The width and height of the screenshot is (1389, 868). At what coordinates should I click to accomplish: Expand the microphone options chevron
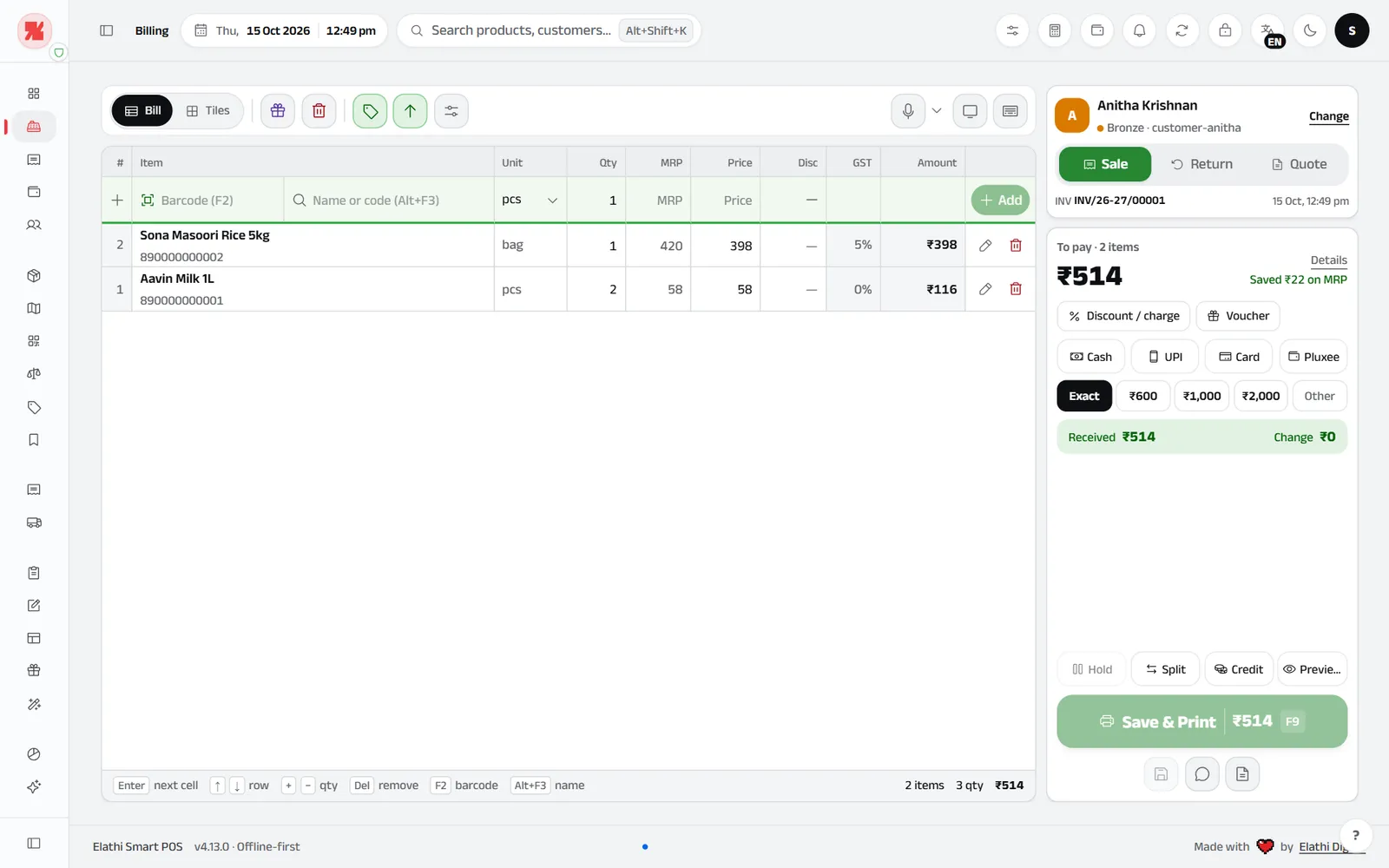pyautogui.click(x=937, y=111)
